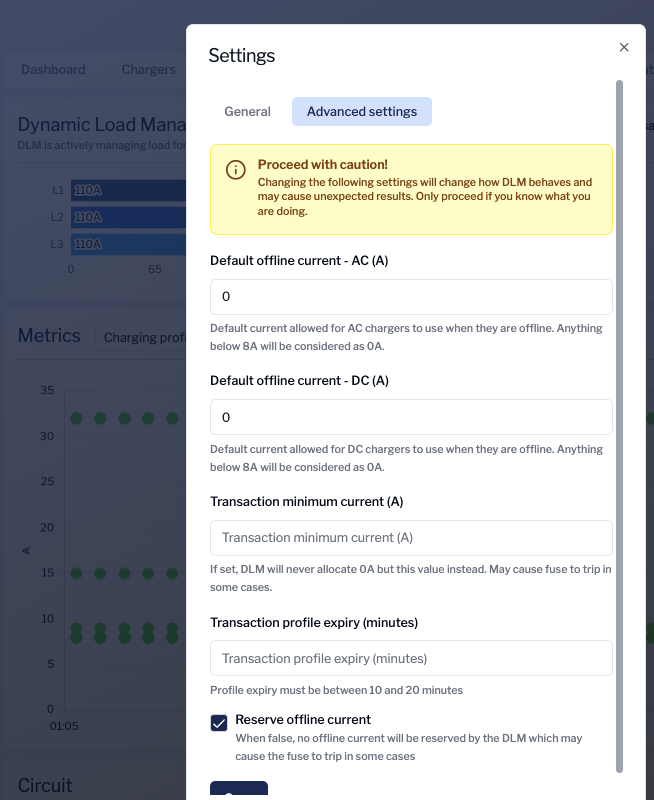Click the Transaction profile expiry field
This screenshot has height=800, width=654.
tap(410, 658)
